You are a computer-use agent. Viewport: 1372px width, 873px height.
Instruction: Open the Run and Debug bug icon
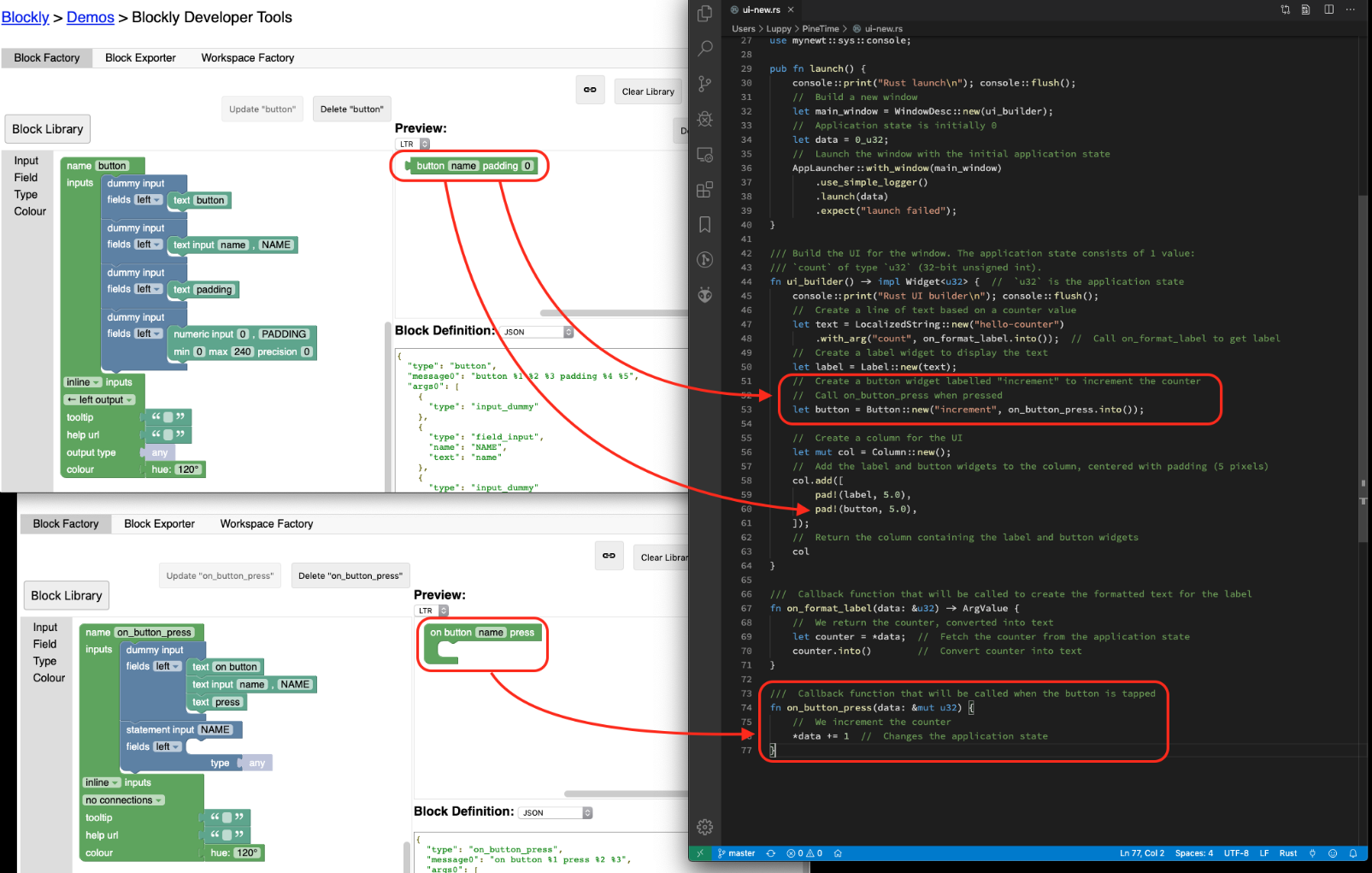pyautogui.click(x=704, y=119)
